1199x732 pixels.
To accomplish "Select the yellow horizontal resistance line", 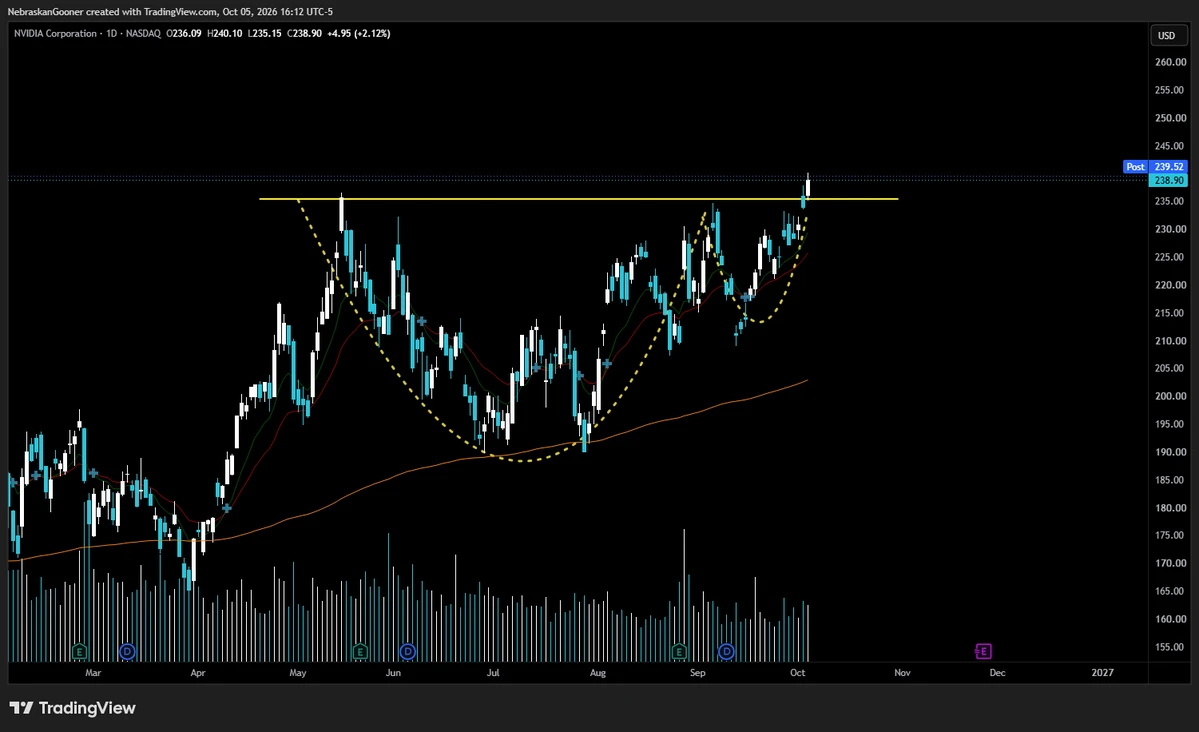I will click(x=578, y=199).
